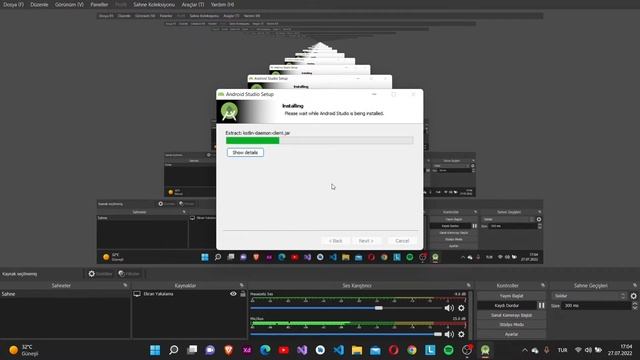Mute Mic/Aux with its speaker icon

[449, 334]
